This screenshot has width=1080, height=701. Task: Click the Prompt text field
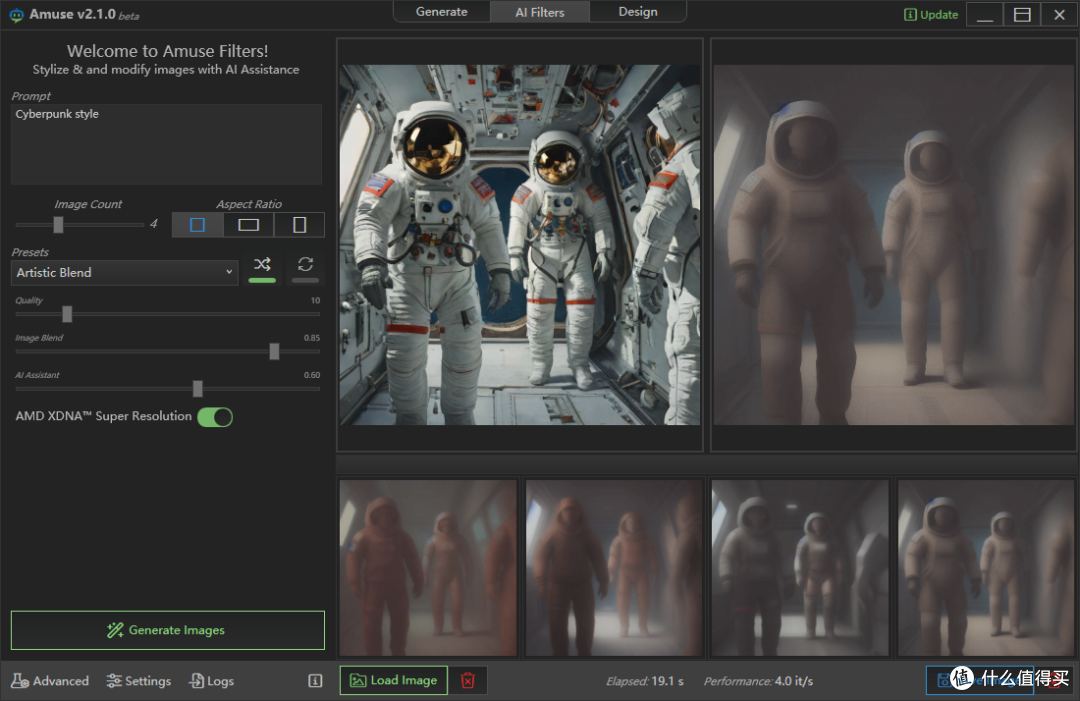[166, 144]
